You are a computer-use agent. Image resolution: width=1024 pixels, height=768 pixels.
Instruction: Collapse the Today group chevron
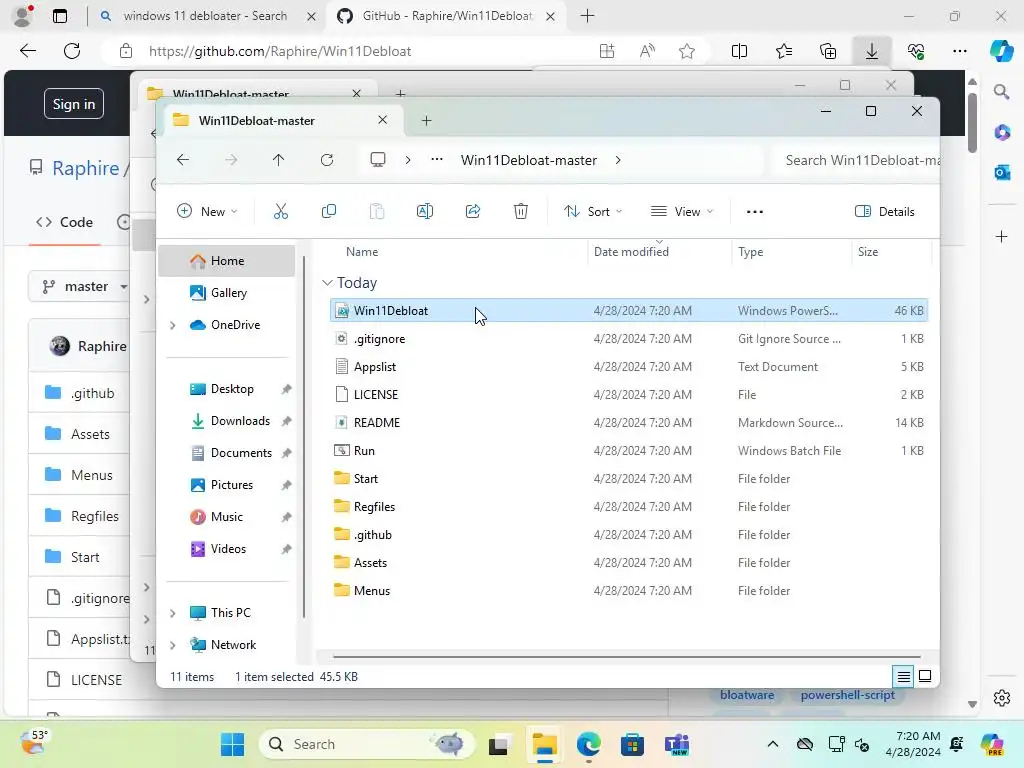327,283
